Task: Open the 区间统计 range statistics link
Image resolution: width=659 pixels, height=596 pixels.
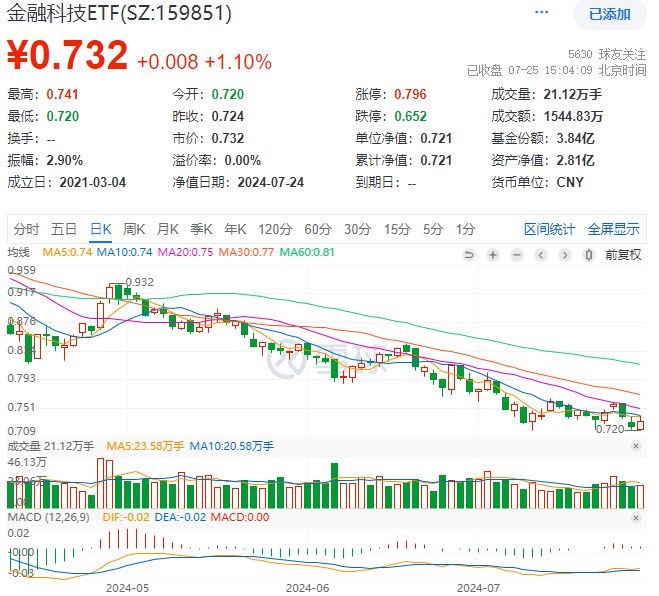Action: pyautogui.click(x=549, y=229)
